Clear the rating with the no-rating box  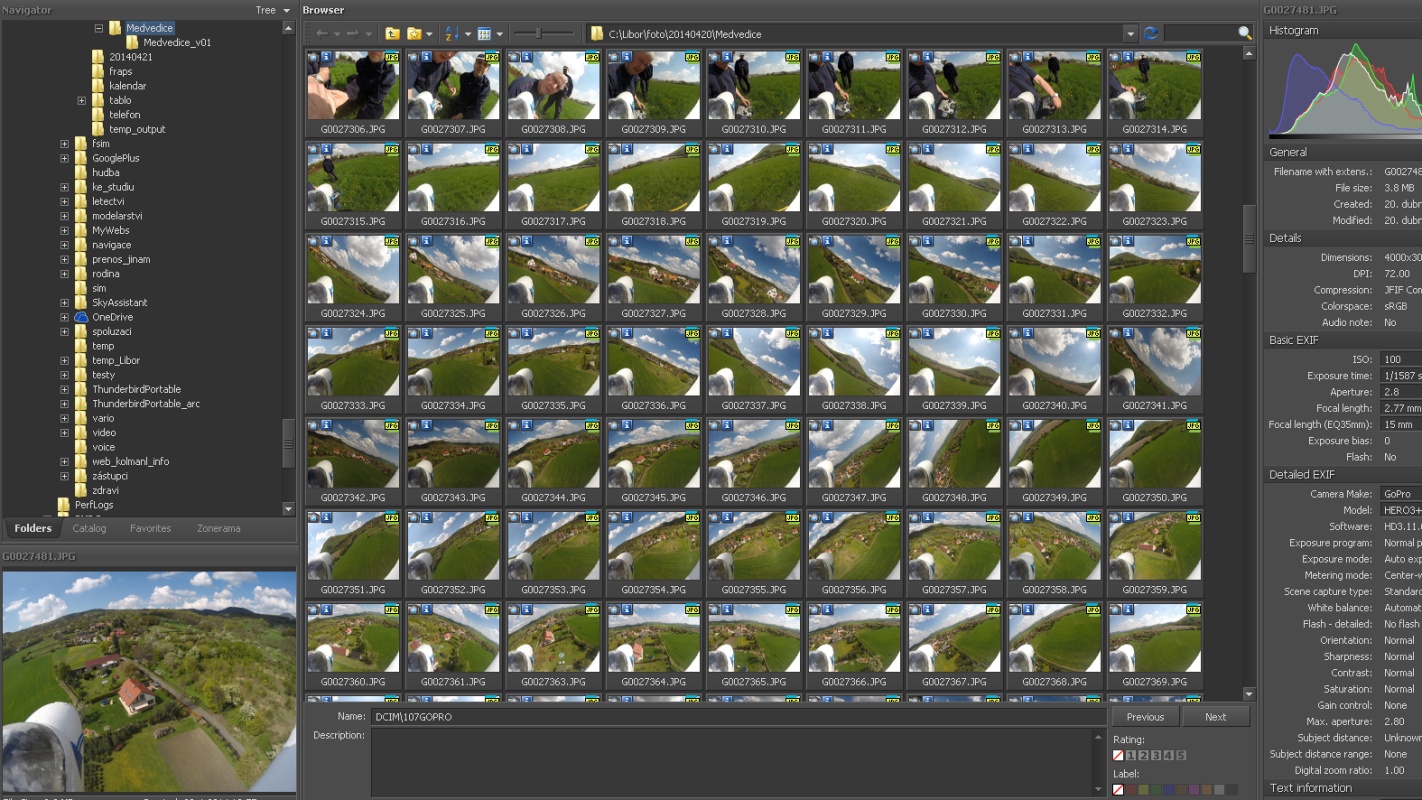[x=1118, y=756]
